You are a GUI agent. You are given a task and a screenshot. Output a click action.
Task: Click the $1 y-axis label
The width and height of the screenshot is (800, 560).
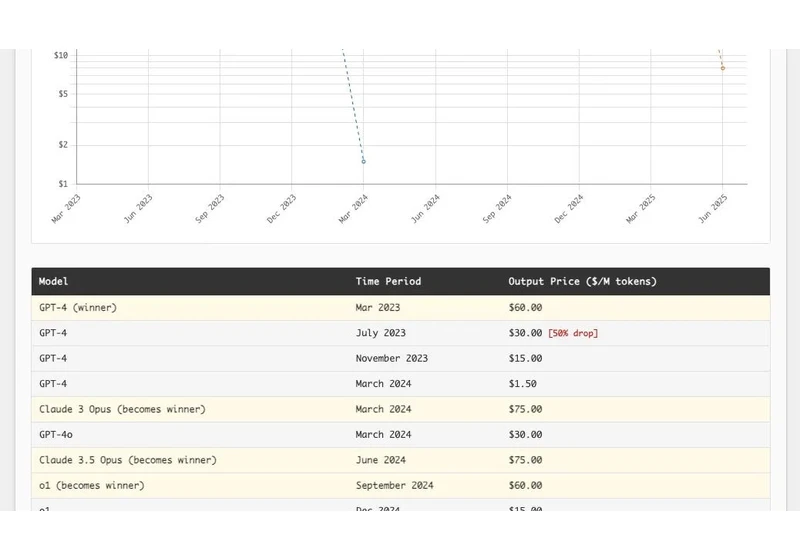63,184
